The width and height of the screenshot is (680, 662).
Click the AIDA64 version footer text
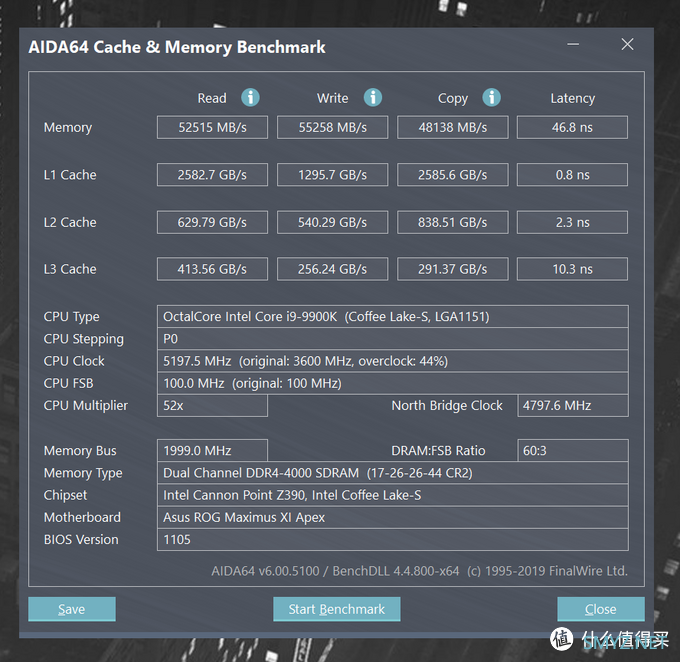click(419, 571)
